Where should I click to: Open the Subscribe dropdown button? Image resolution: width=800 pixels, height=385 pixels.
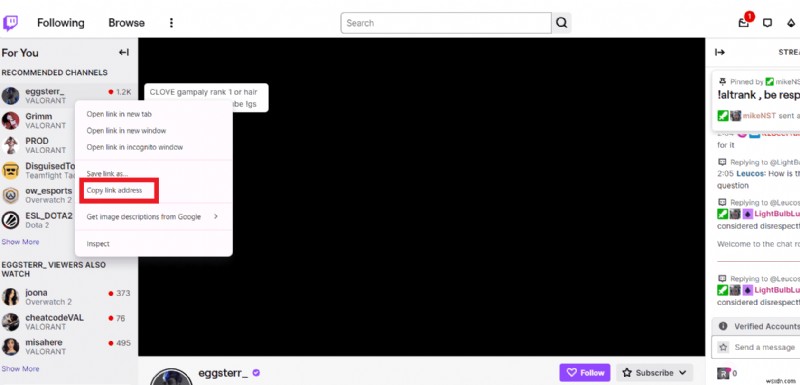(x=654, y=373)
